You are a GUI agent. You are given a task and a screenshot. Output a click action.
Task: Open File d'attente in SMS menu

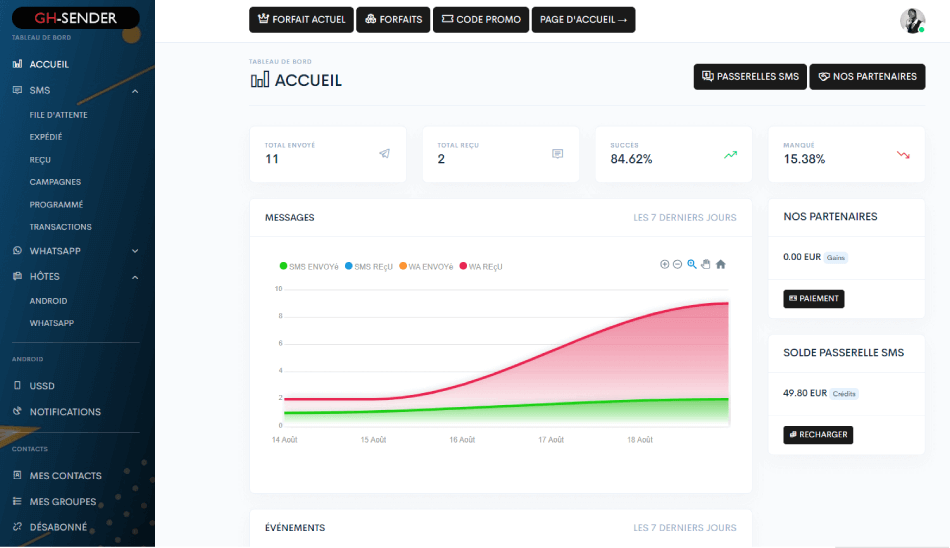tap(58, 115)
